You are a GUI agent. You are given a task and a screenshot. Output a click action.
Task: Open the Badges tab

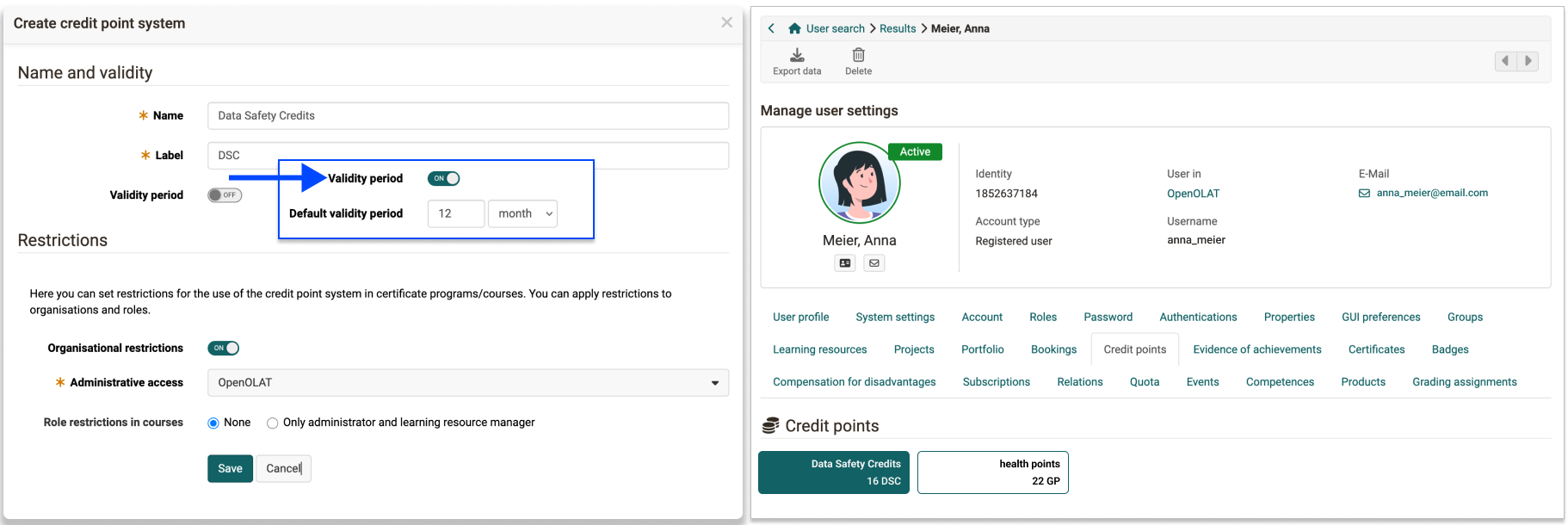(1449, 349)
